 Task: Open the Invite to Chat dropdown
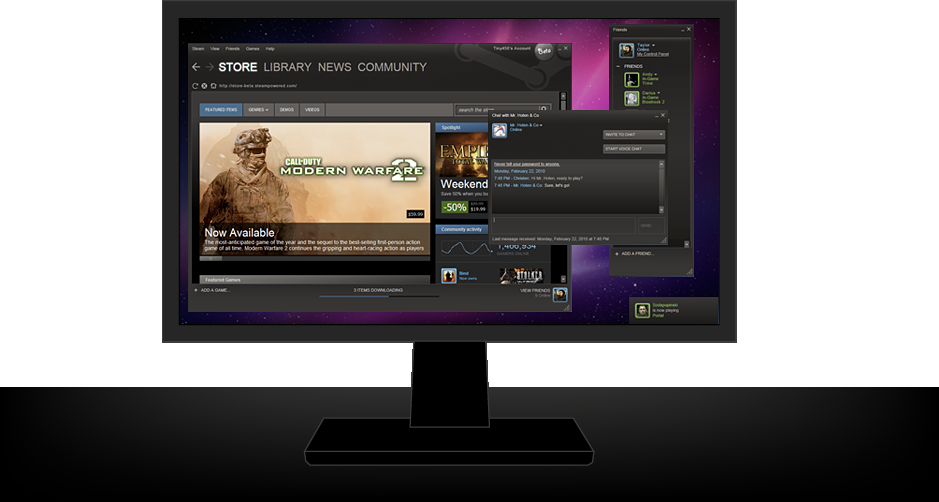pos(634,135)
